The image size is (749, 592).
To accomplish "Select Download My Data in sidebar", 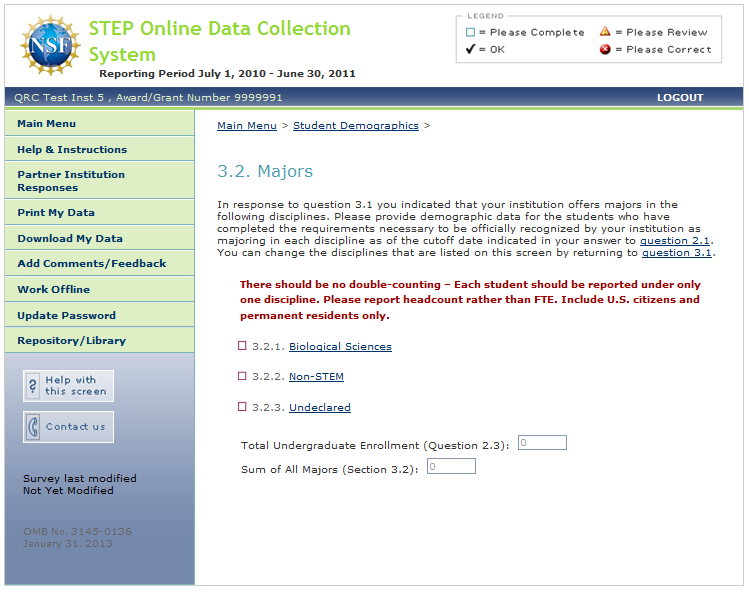I will click(x=70, y=239).
